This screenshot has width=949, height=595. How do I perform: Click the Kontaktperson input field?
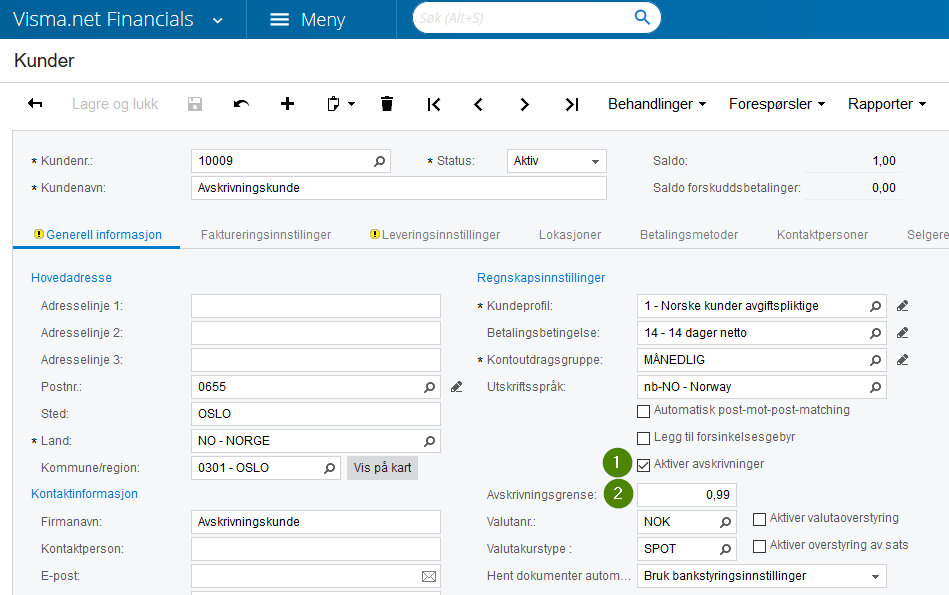[x=316, y=549]
